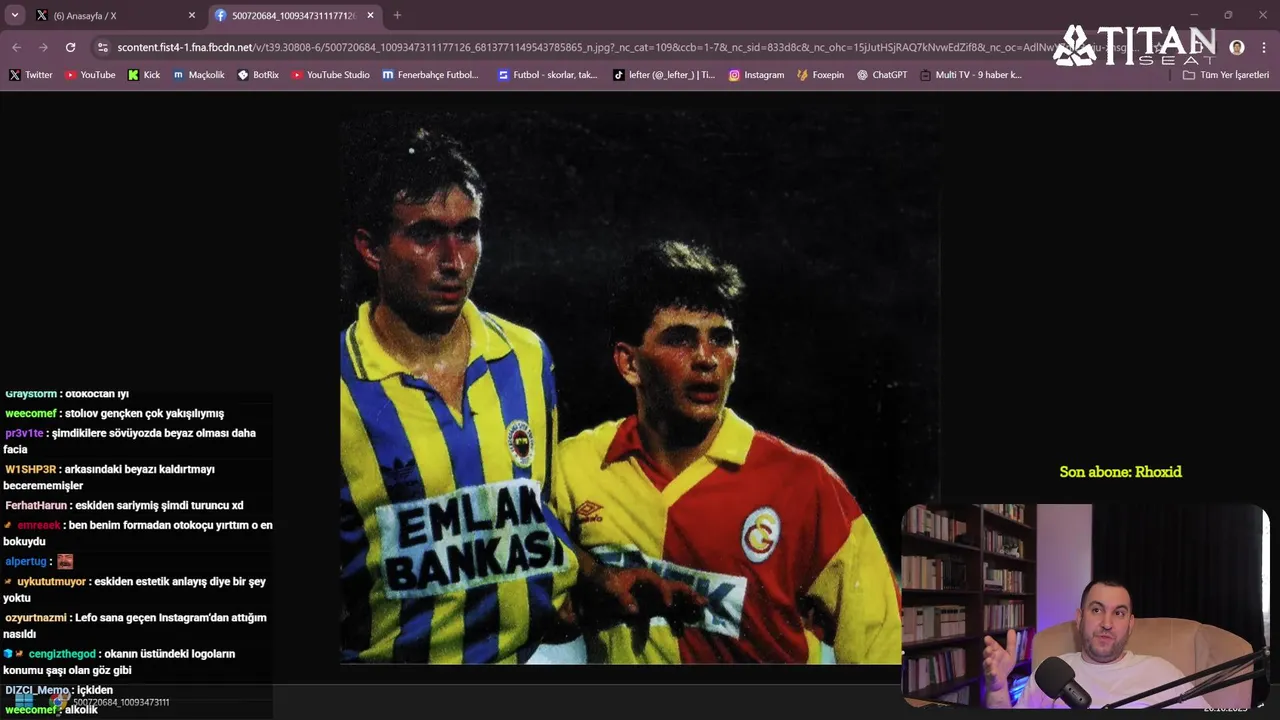Open the lefter TikTok bookmark

pyautogui.click(x=664, y=75)
